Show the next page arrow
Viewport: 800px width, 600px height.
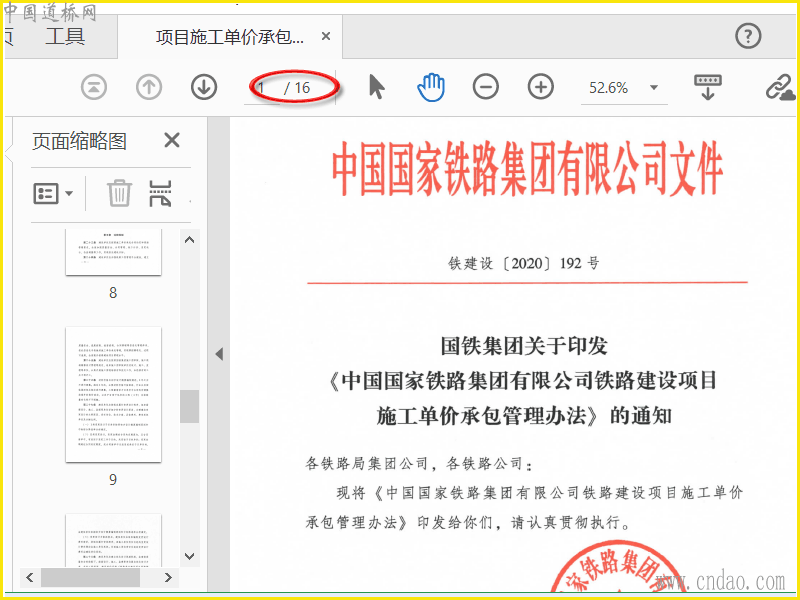(204, 87)
